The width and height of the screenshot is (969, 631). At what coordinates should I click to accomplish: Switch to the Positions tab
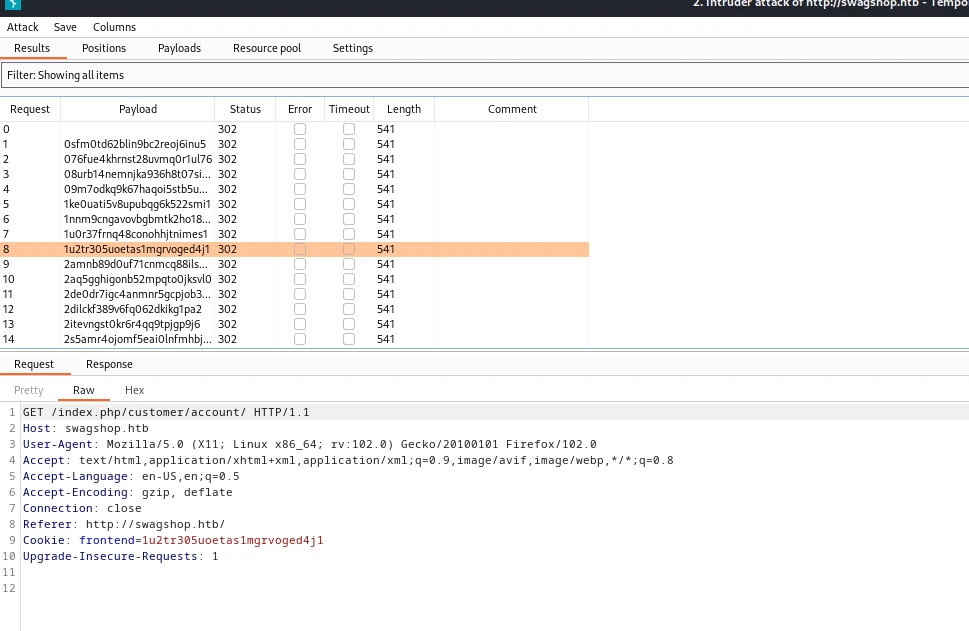(x=104, y=48)
